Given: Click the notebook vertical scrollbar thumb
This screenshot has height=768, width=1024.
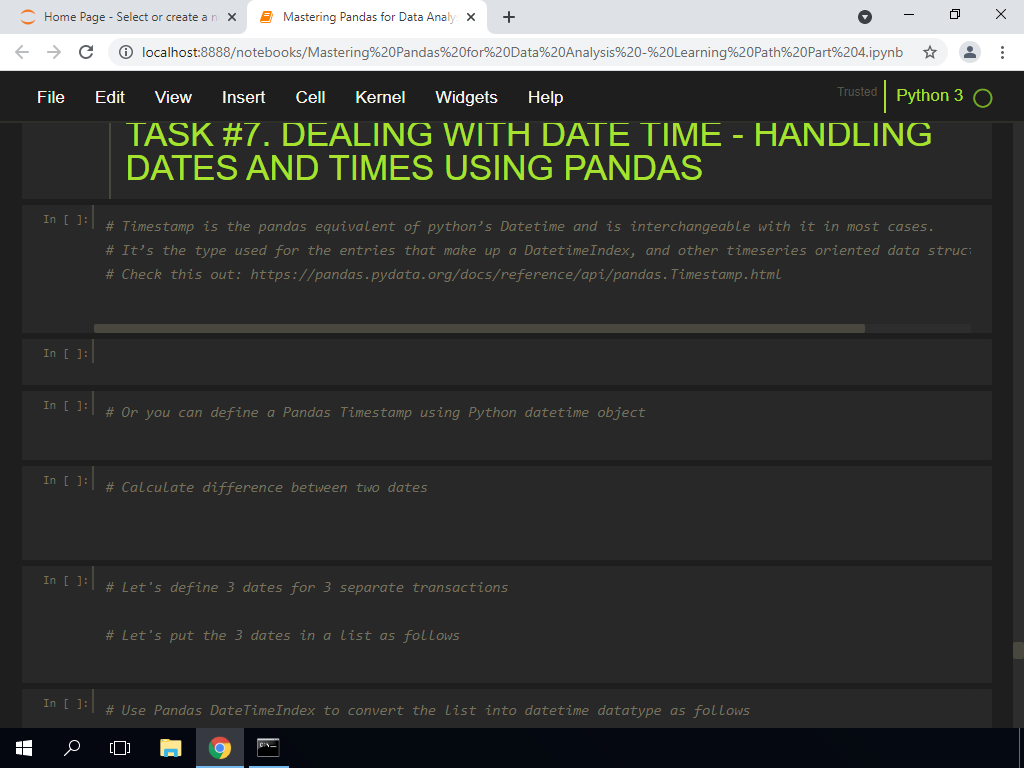Looking at the screenshot, I should coord(1018,650).
